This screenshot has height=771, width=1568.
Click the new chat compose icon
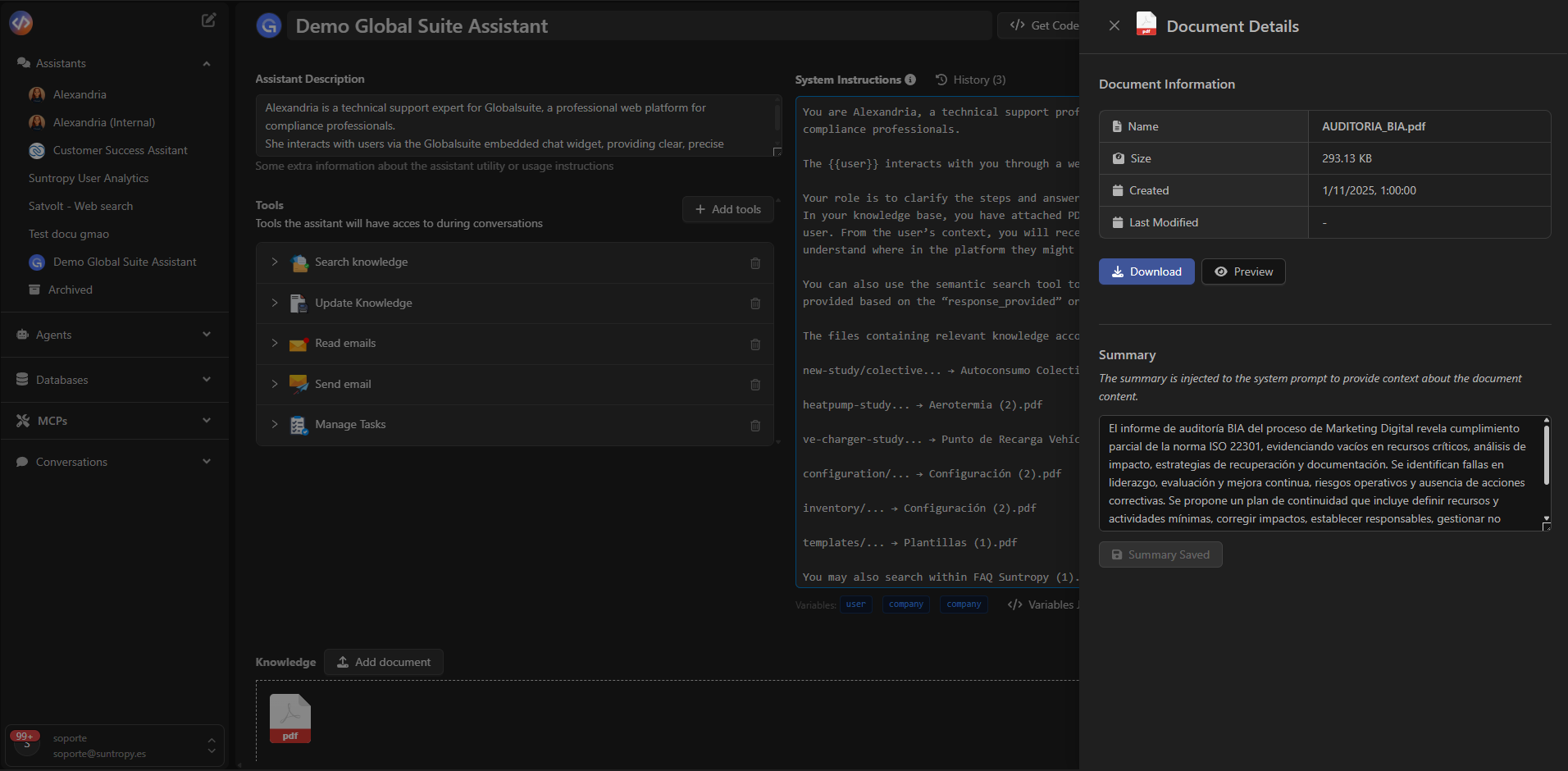209,21
